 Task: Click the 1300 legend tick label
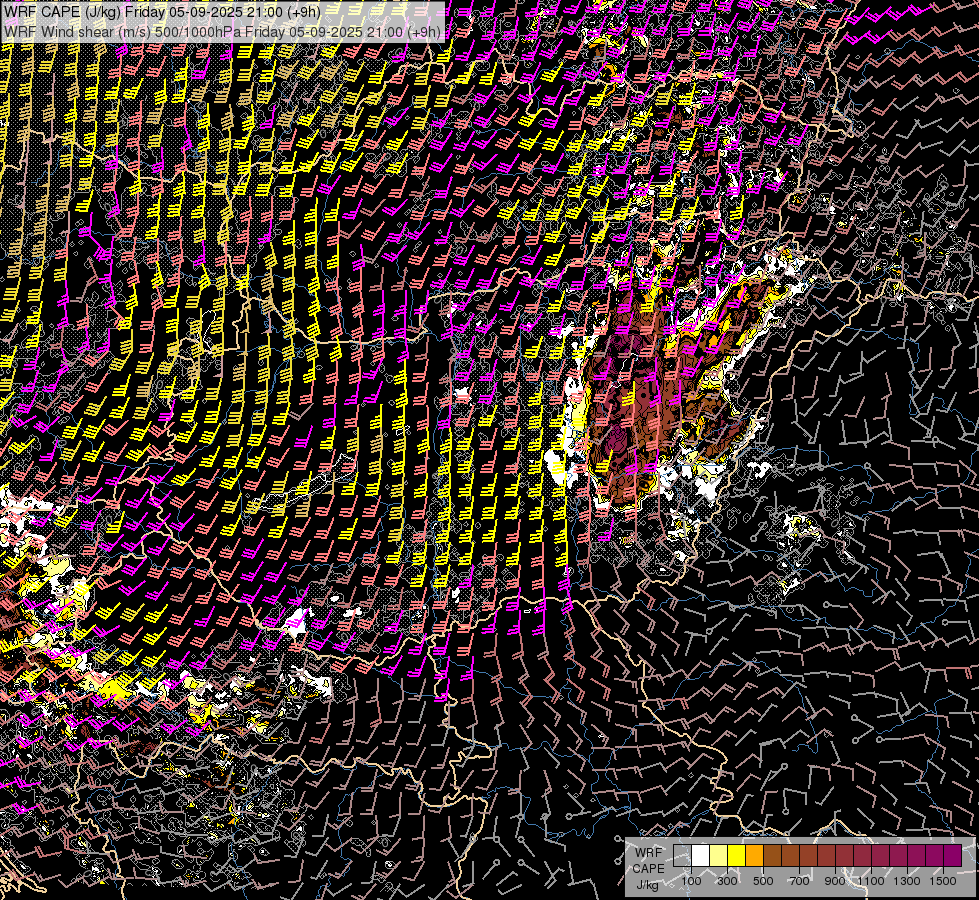coord(907,881)
